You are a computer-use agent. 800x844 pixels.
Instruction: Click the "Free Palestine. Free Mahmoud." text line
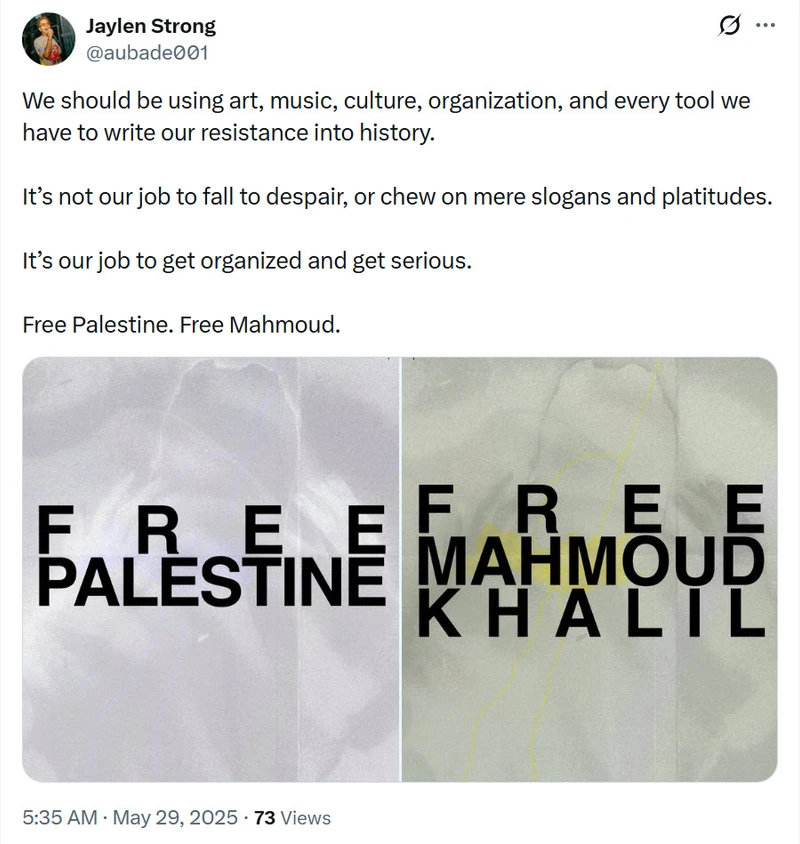tap(181, 325)
